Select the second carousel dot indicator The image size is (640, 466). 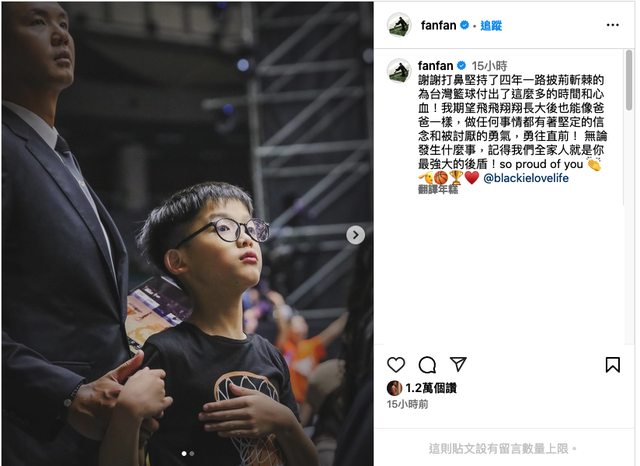coord(192,453)
